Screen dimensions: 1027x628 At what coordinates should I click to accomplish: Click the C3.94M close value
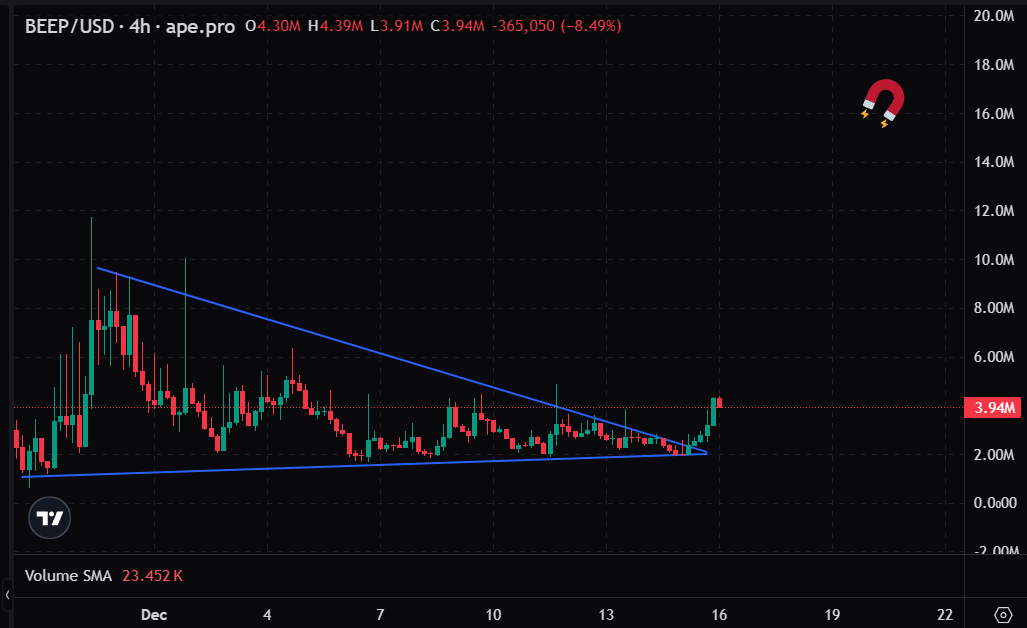click(x=457, y=26)
